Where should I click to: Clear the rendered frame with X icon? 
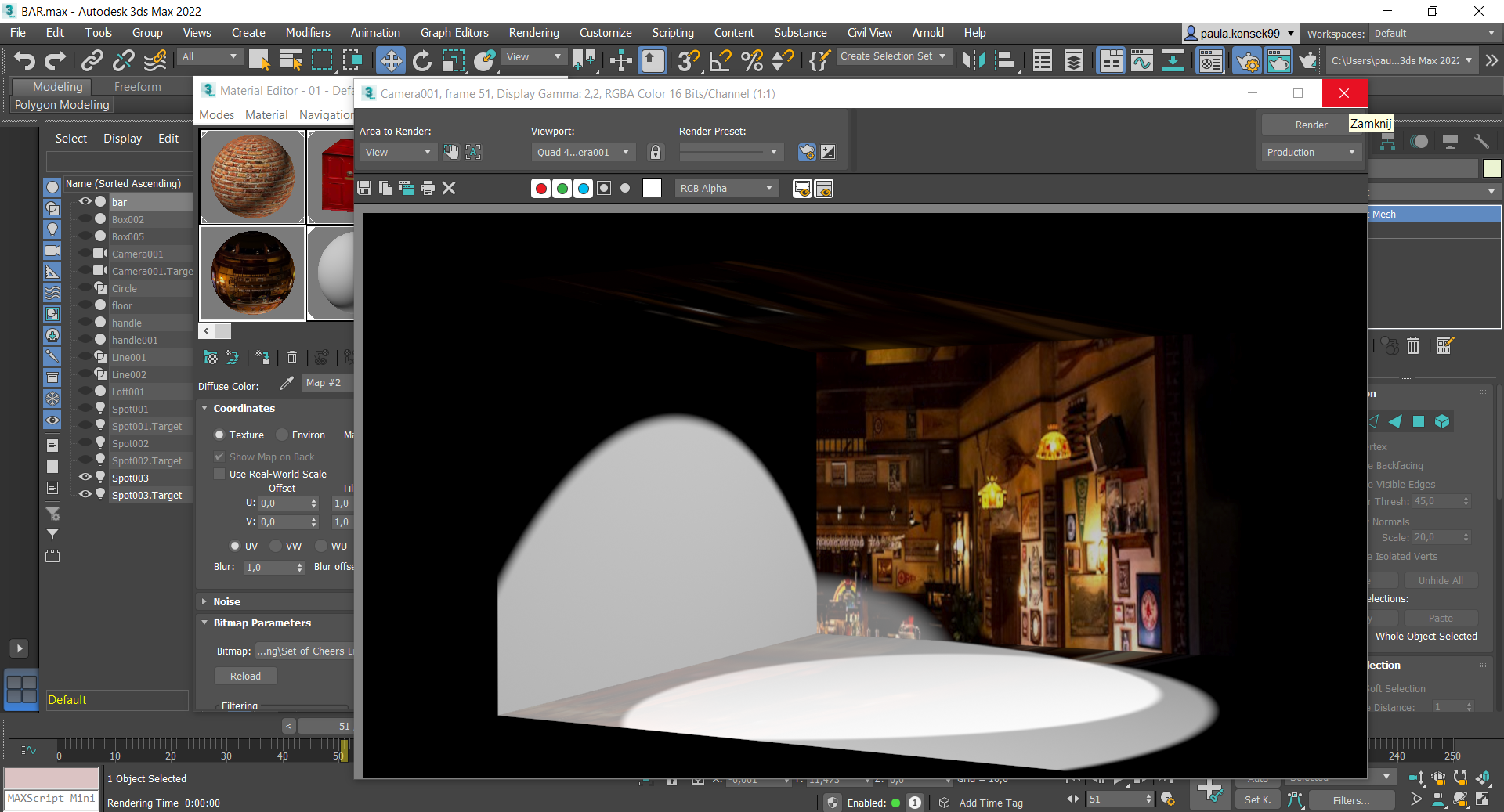click(449, 188)
